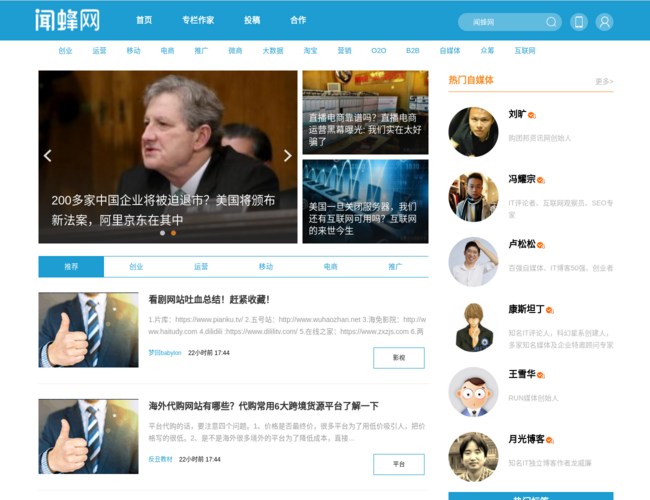Go to previous carousel slide arrow
Viewport: 650px width, 500px height.
coord(47,156)
